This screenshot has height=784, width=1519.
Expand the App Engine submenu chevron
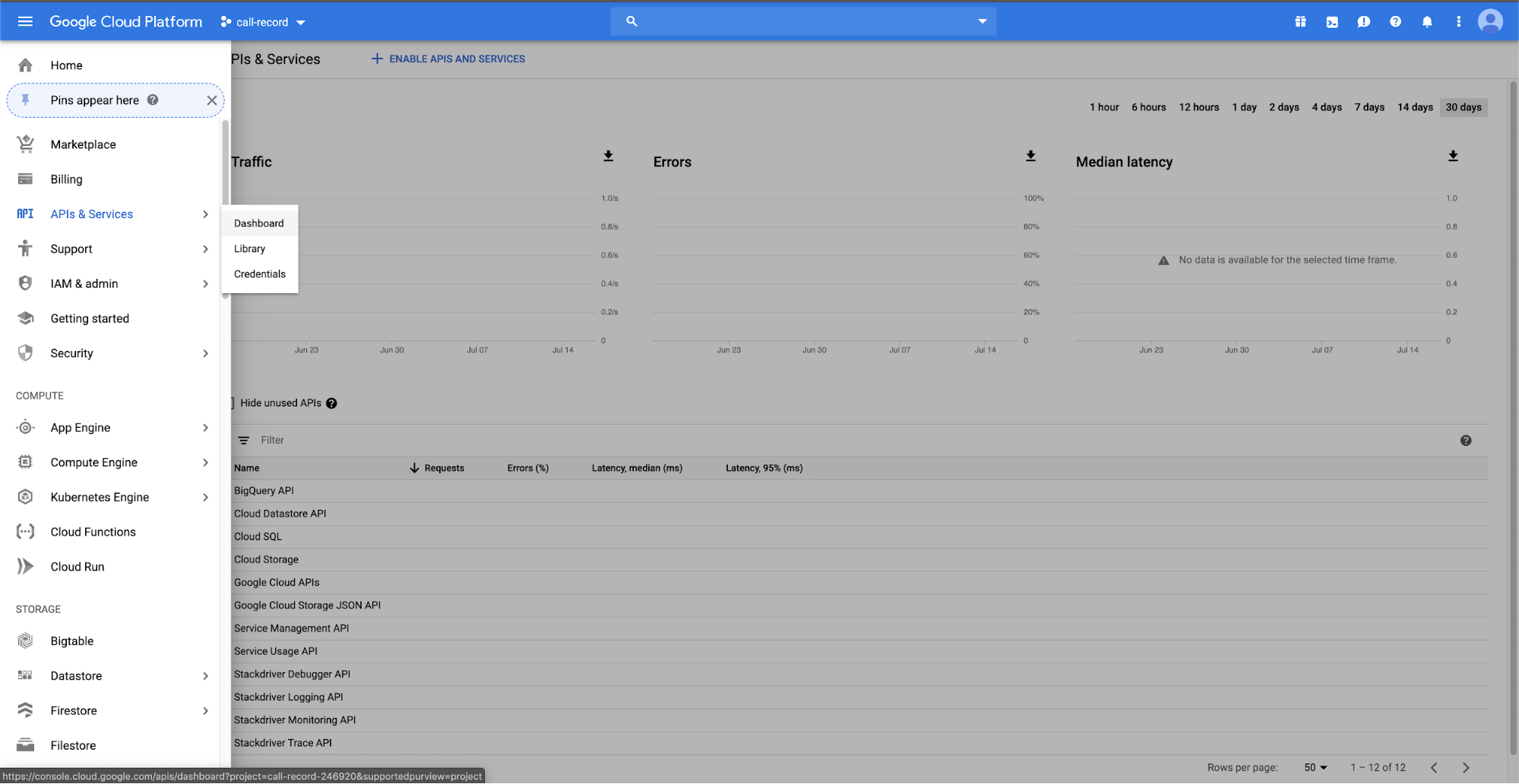point(205,428)
